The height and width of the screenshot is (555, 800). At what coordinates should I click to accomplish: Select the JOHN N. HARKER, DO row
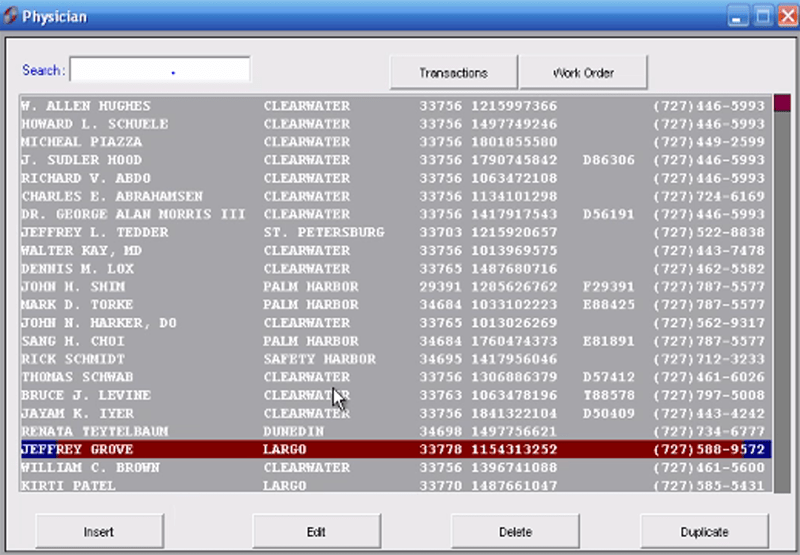click(x=396, y=323)
